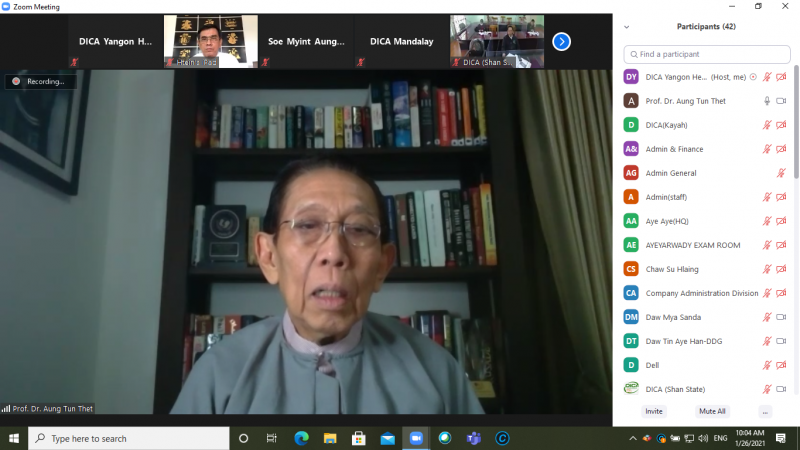The image size is (800, 450).
Task: Show hidden system tray icons
Action: pos(632,438)
